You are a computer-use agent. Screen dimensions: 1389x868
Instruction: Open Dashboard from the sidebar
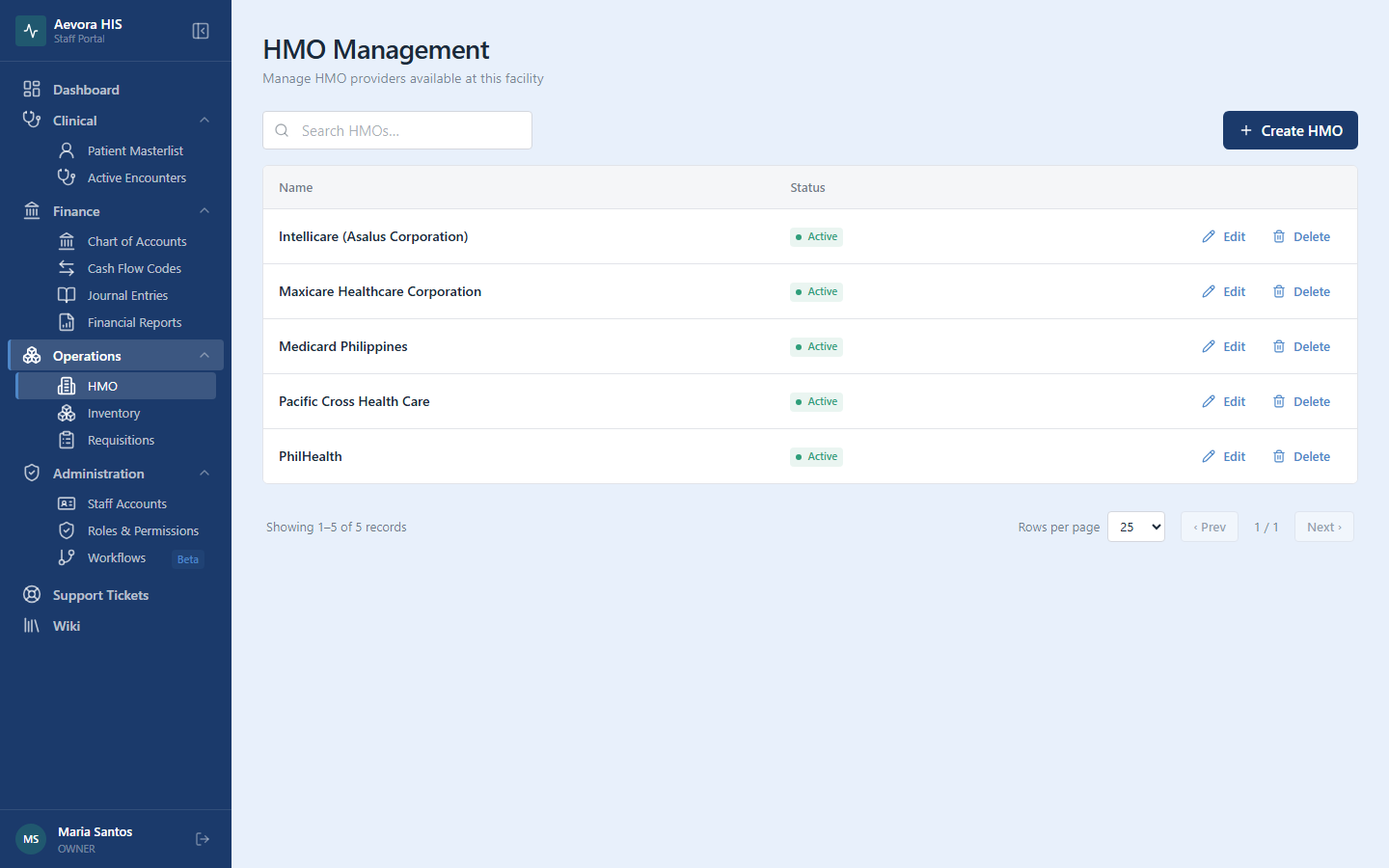(x=116, y=89)
